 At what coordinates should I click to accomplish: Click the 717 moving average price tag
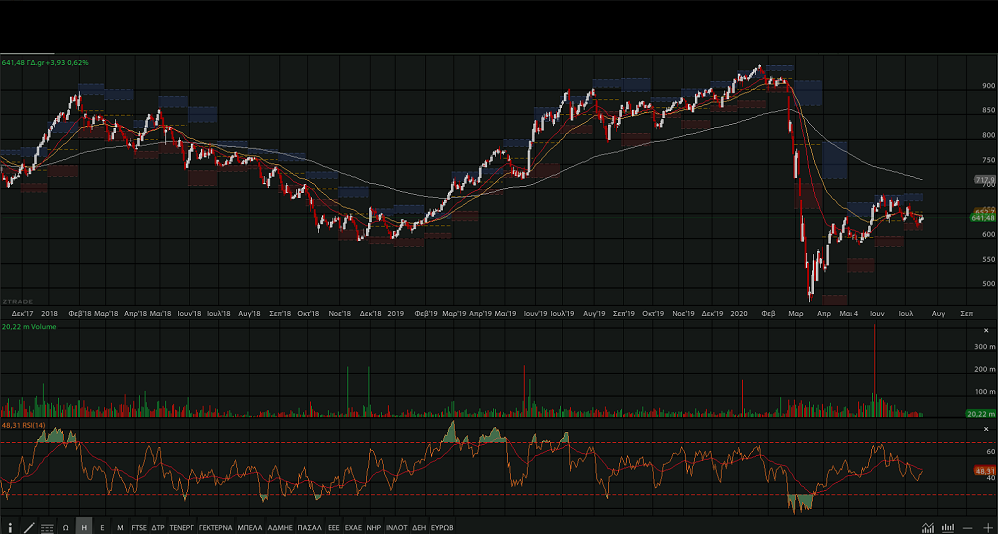point(984,180)
